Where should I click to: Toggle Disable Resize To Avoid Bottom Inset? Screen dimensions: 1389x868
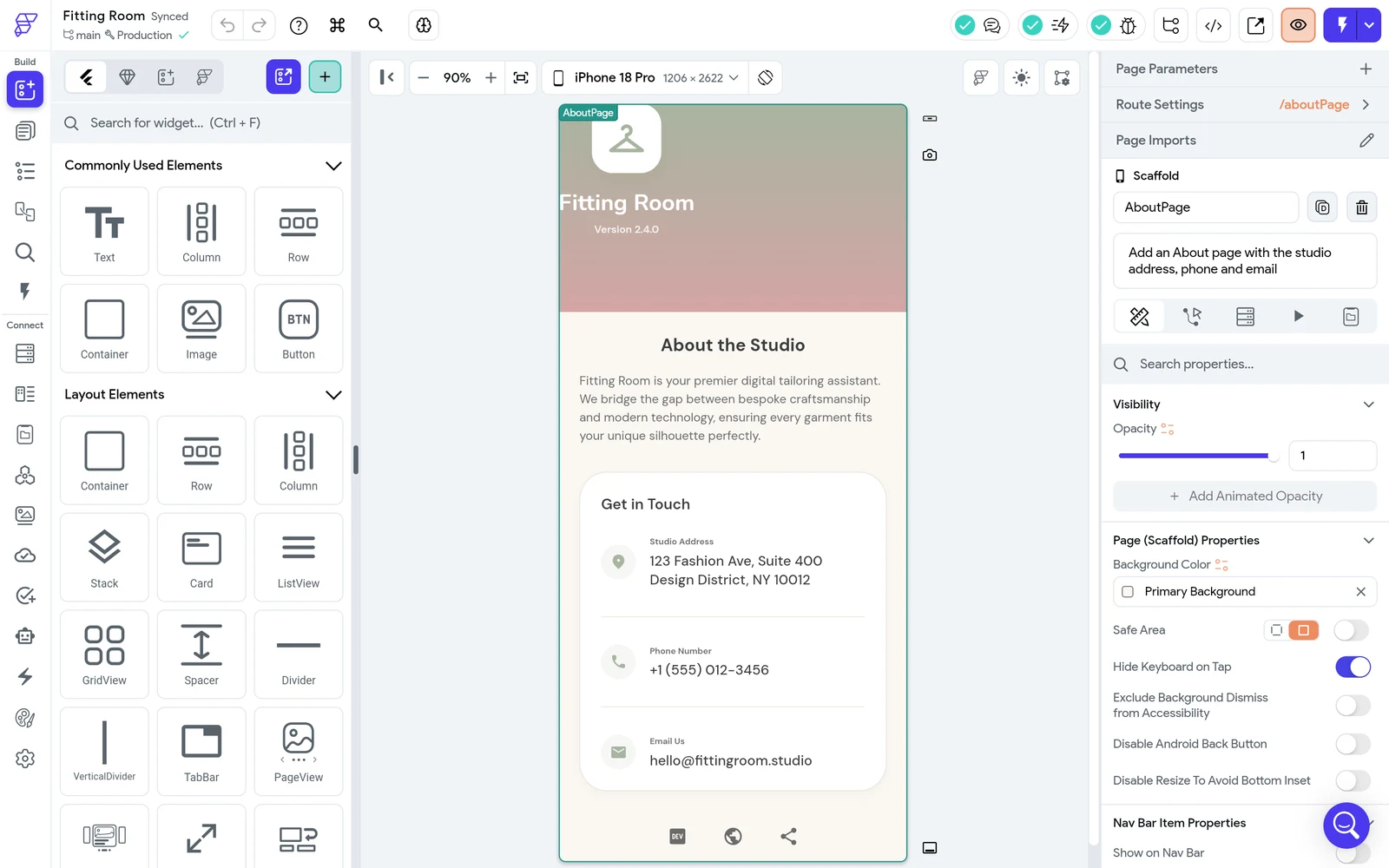pyautogui.click(x=1352, y=780)
